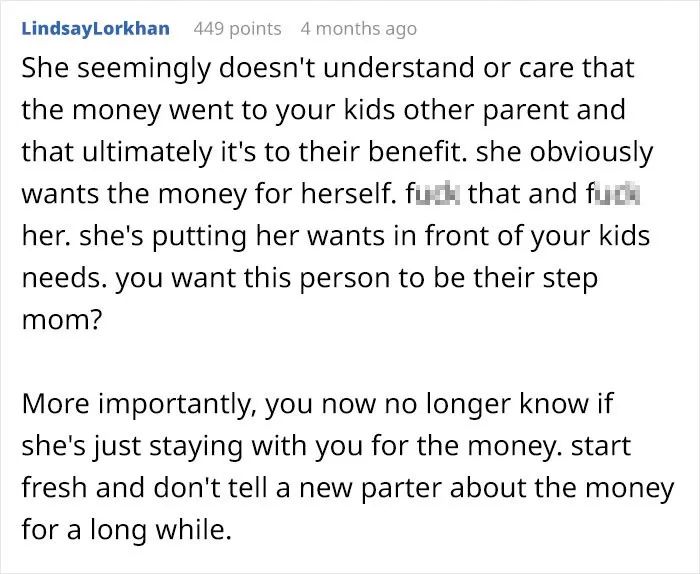
Task: Click the word 'fresh' in second paragraph
Action: (x=54, y=487)
